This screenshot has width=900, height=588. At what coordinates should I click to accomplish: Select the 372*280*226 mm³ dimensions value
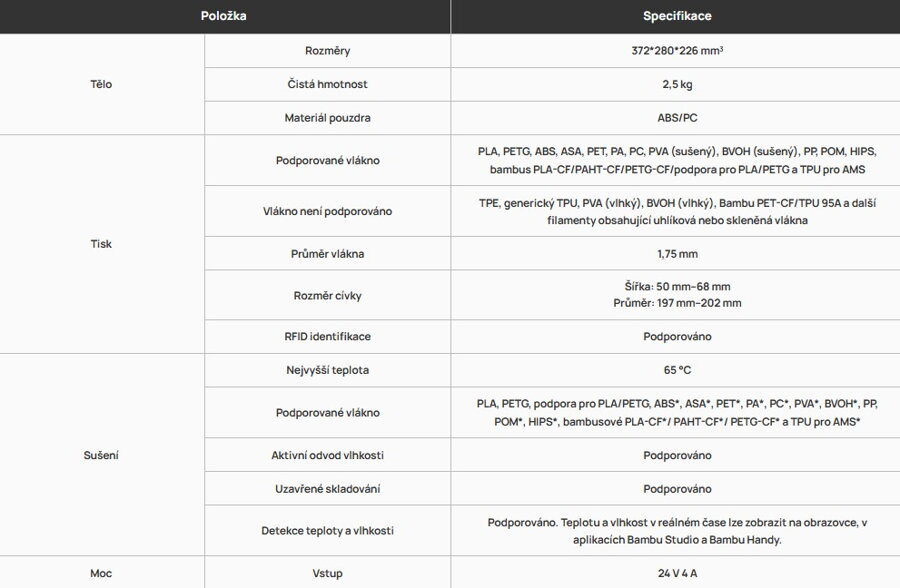tap(677, 50)
